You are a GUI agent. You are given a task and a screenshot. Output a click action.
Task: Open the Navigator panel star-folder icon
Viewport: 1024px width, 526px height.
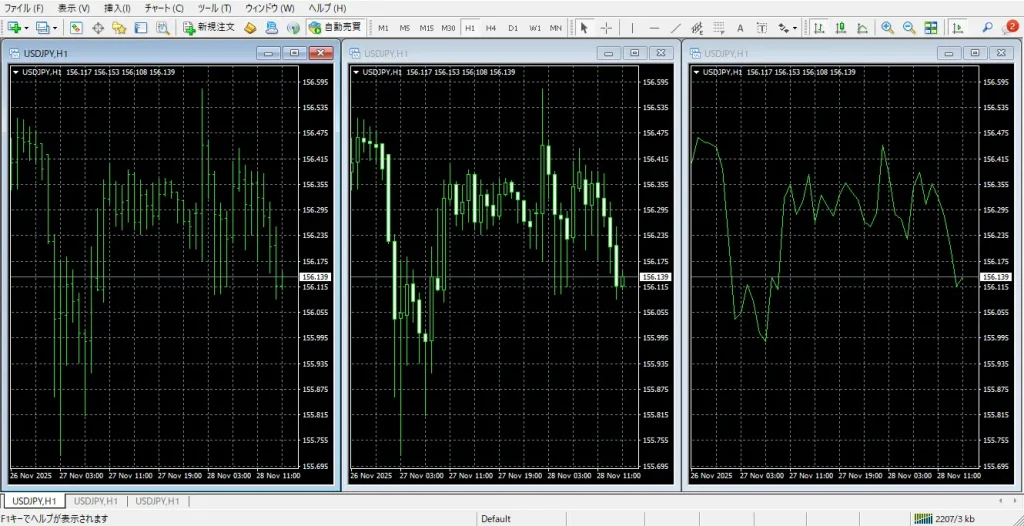coord(119,28)
